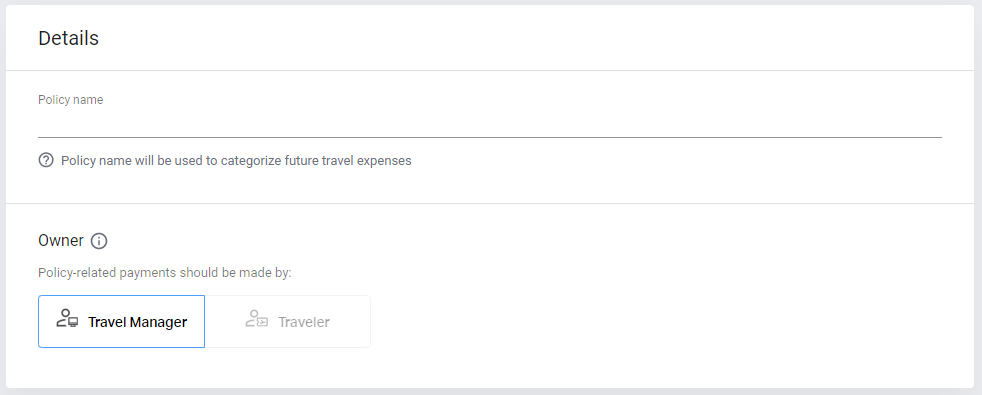Viewport: 982px width, 395px height.
Task: Click the "Travel Manager" text label
Action: (137, 322)
